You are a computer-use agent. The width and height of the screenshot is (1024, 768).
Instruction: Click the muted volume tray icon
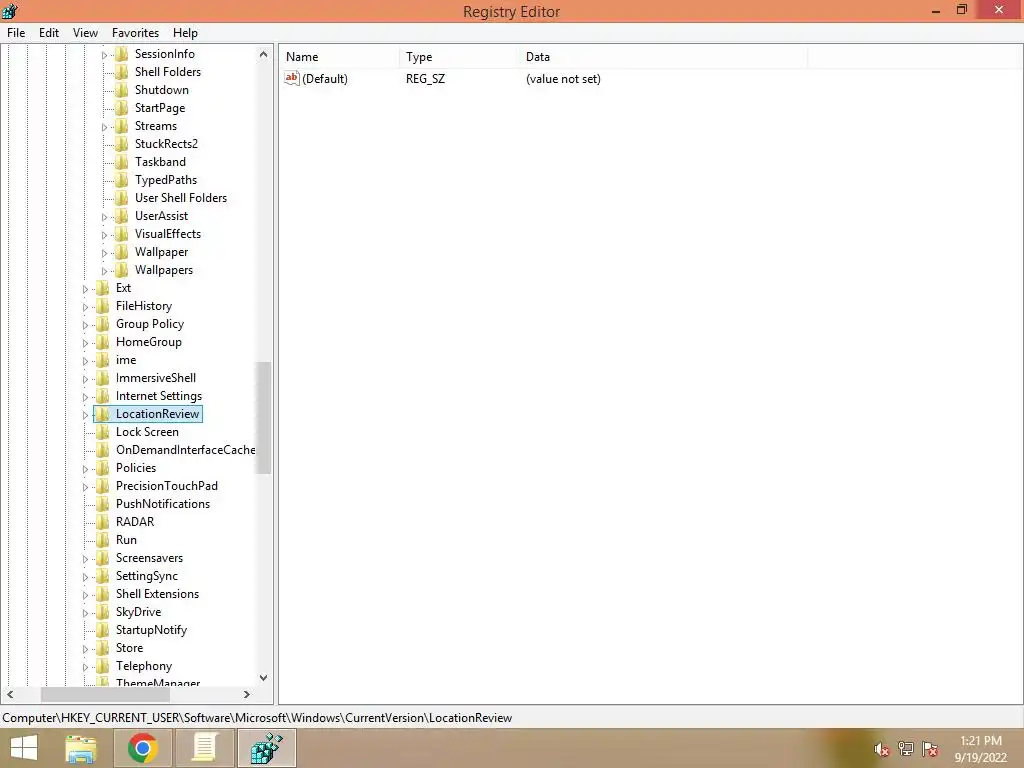pyautogui.click(x=882, y=749)
